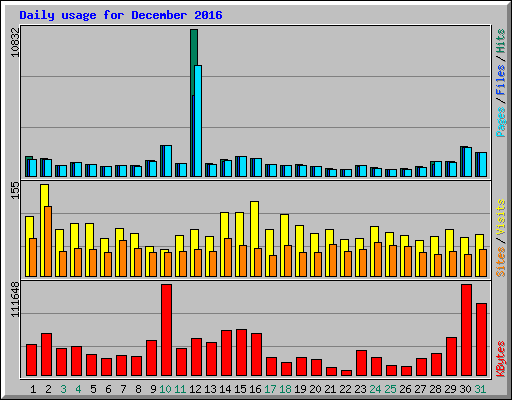
Task: Click day label 30 on the x-axis
Action: click(465, 389)
